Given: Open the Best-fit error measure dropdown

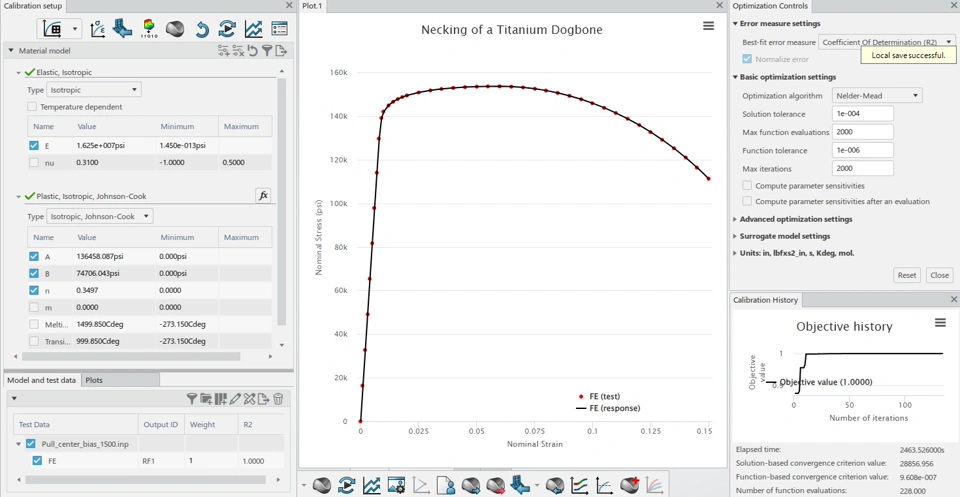Looking at the screenshot, I should (x=887, y=42).
